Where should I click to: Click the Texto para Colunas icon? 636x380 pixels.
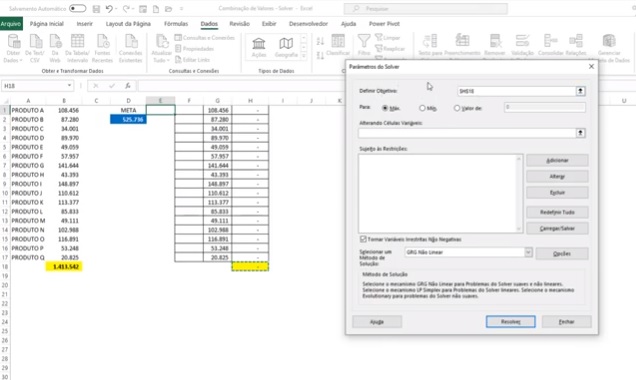coord(430,41)
